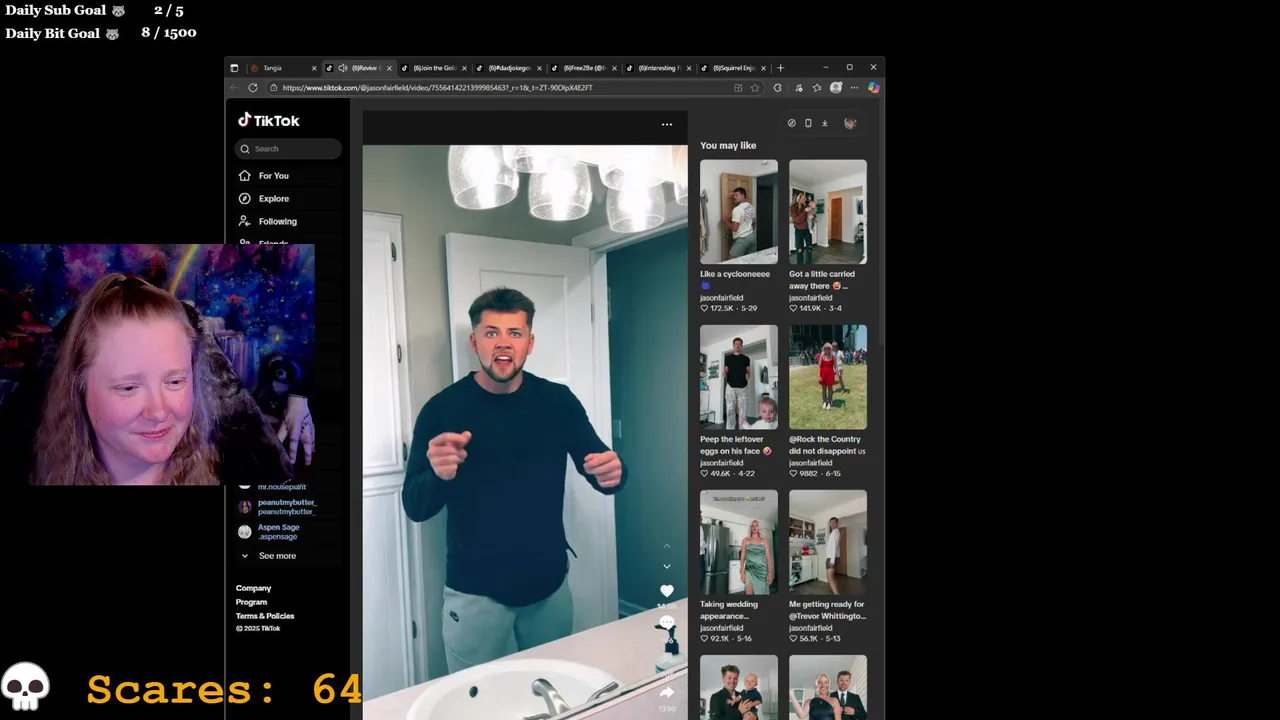Share the video with the arrow icon

pyautogui.click(x=667, y=692)
